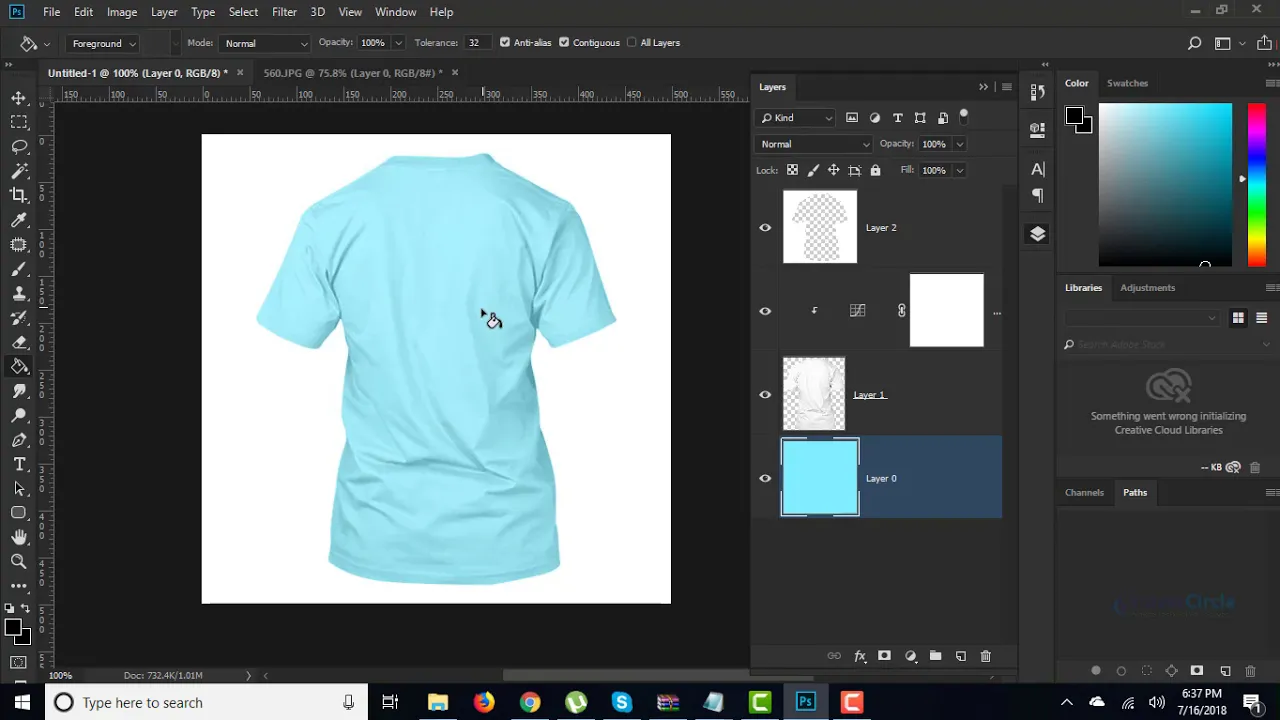Viewport: 1280px width, 720px height.
Task: Open the tool preset picker arrow
Action: 47,43
